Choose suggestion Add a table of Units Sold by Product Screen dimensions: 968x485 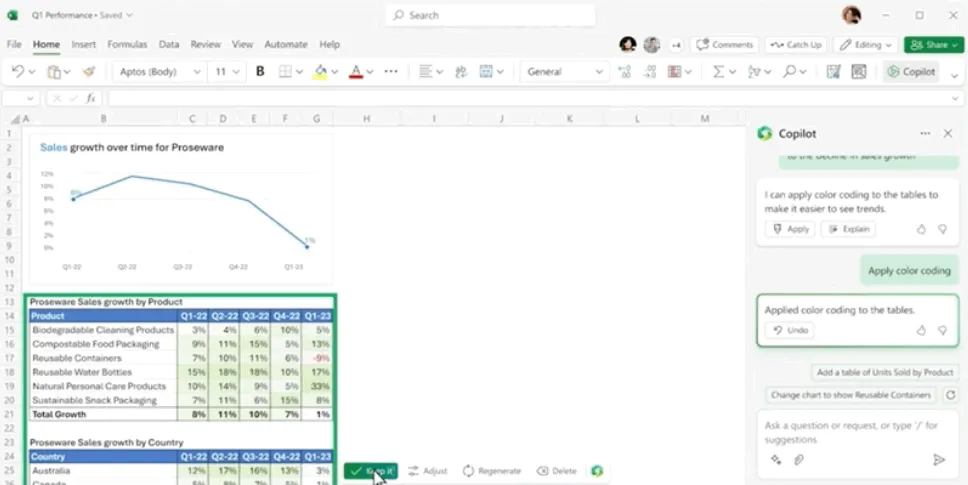885,372
